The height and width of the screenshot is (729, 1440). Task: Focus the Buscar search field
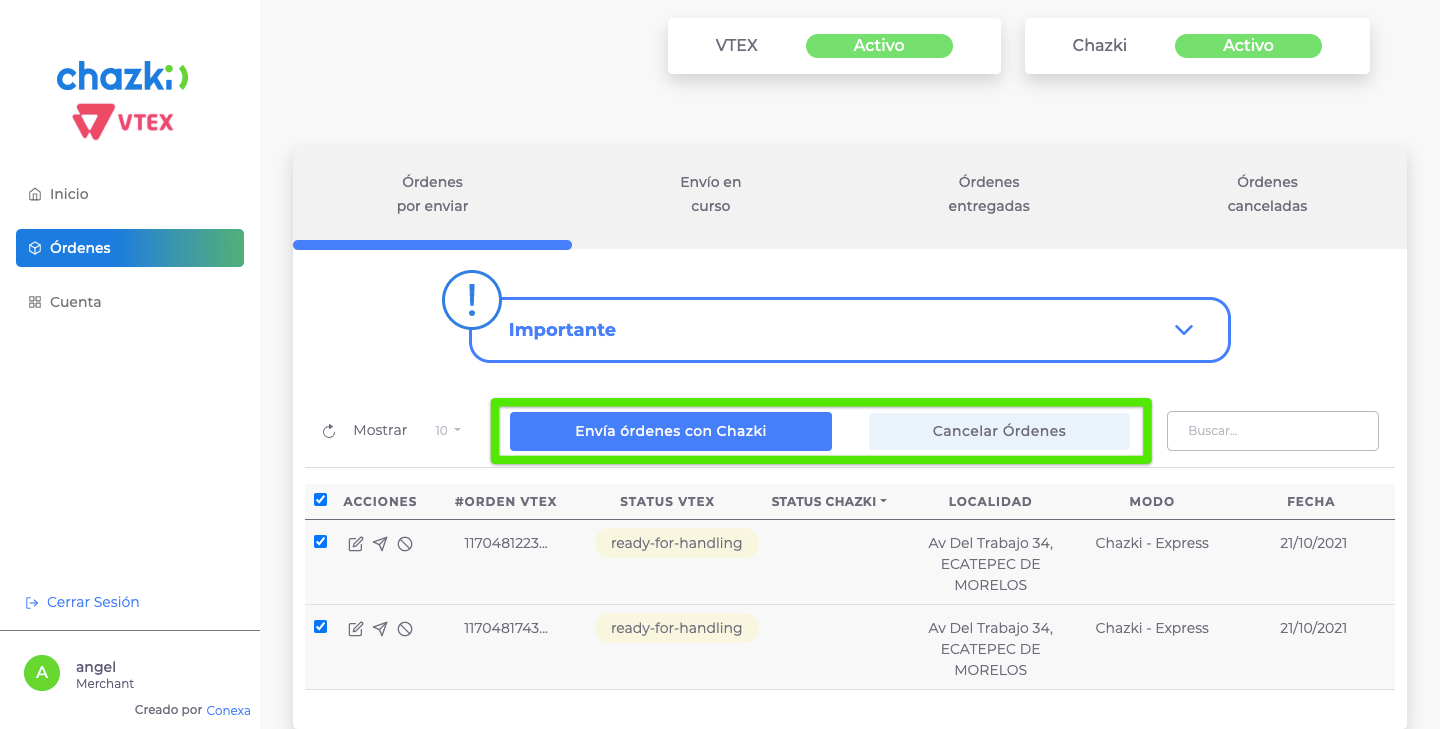point(1273,431)
